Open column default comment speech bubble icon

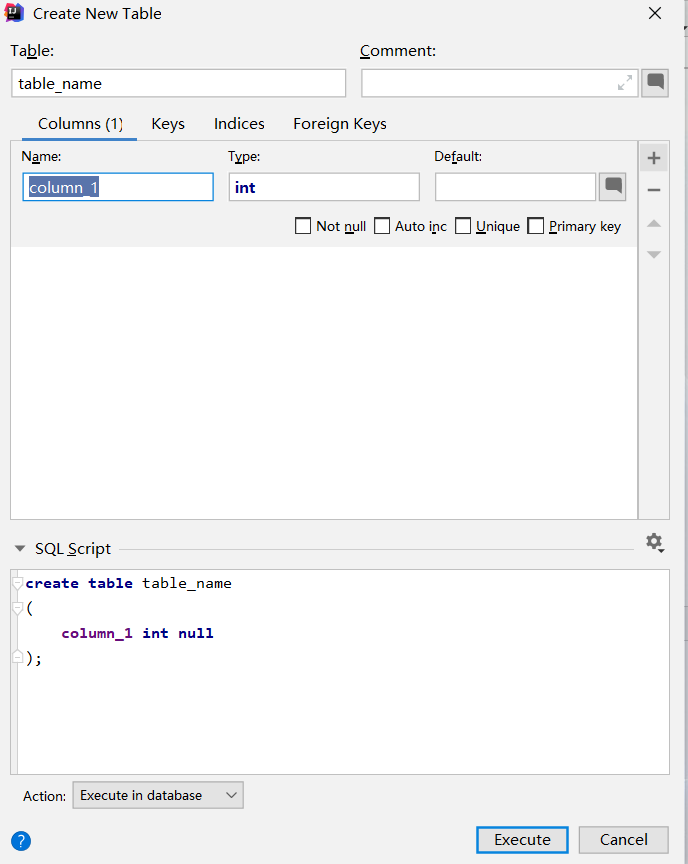pyautogui.click(x=613, y=187)
